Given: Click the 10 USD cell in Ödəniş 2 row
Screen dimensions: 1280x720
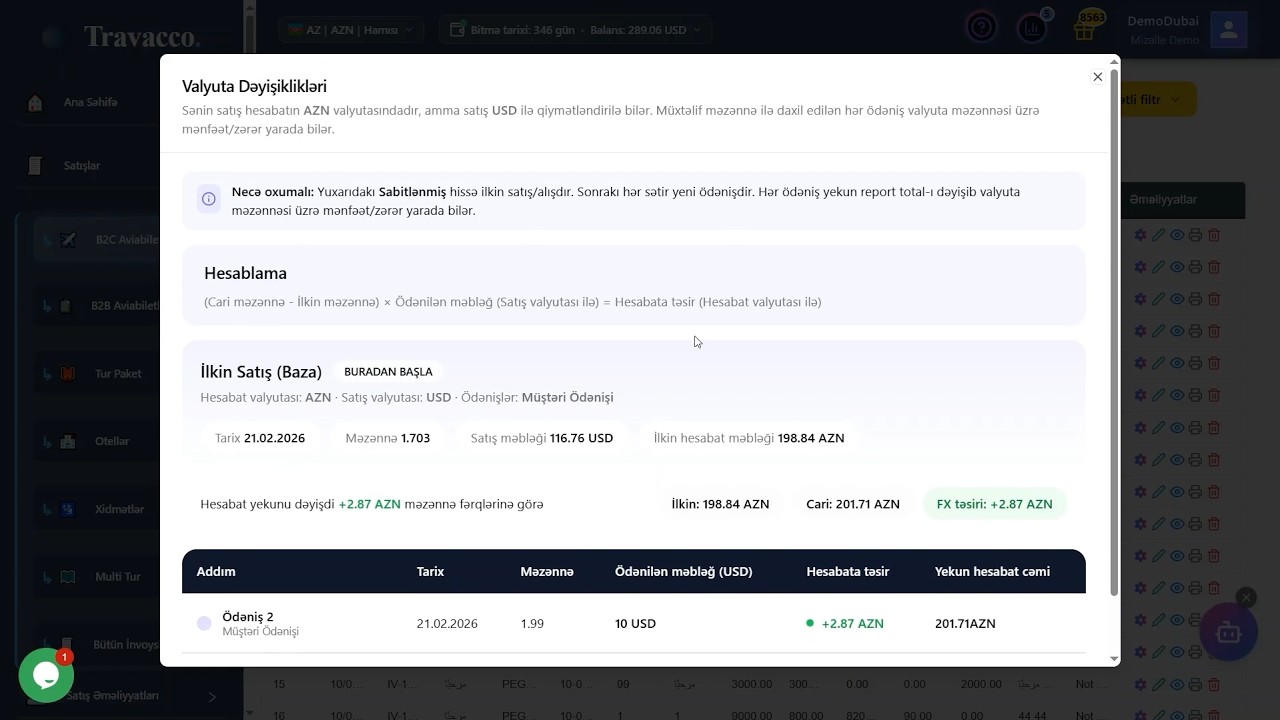Looking at the screenshot, I should [635, 623].
